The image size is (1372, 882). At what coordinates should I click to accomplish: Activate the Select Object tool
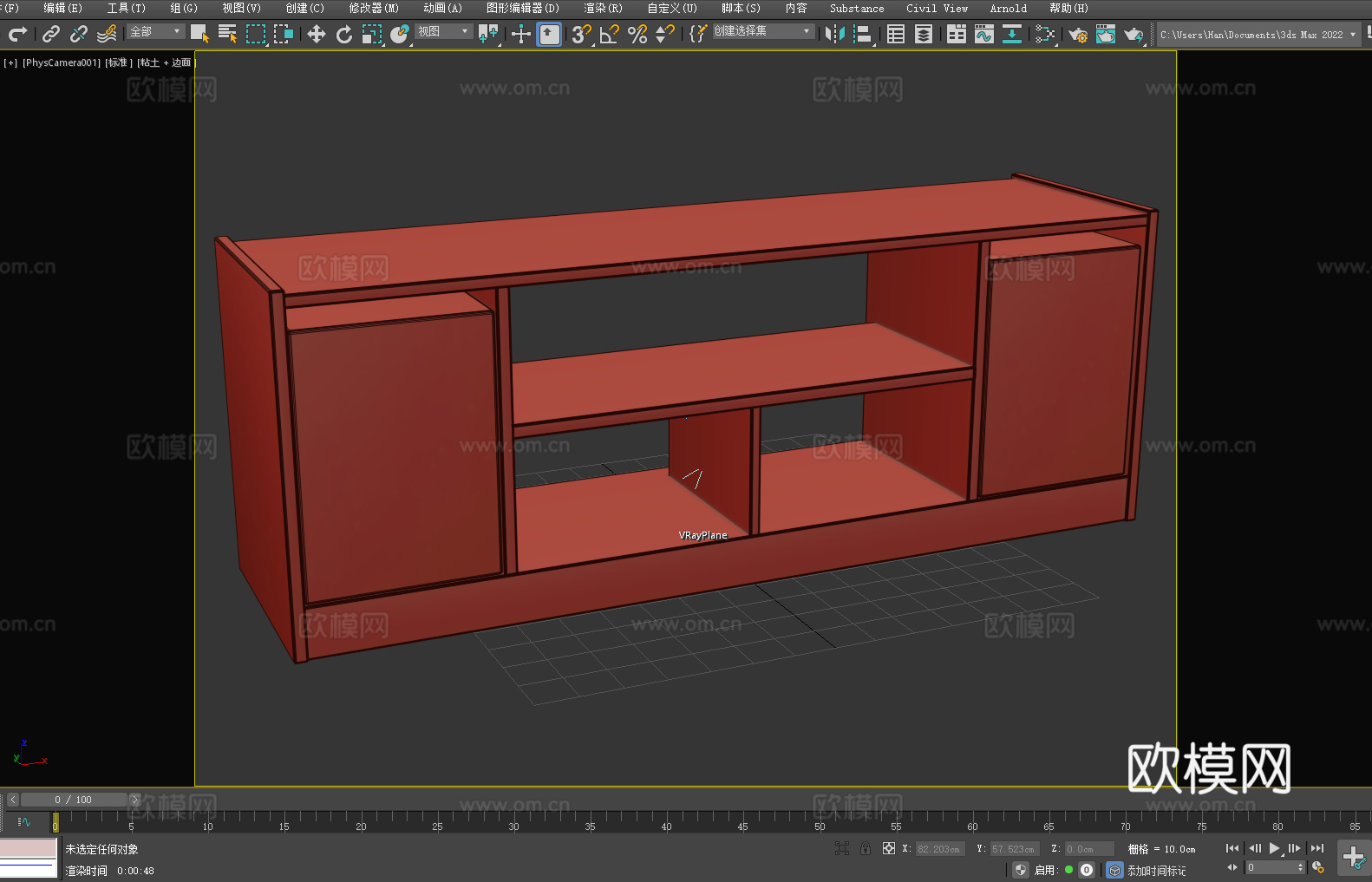tap(199, 34)
